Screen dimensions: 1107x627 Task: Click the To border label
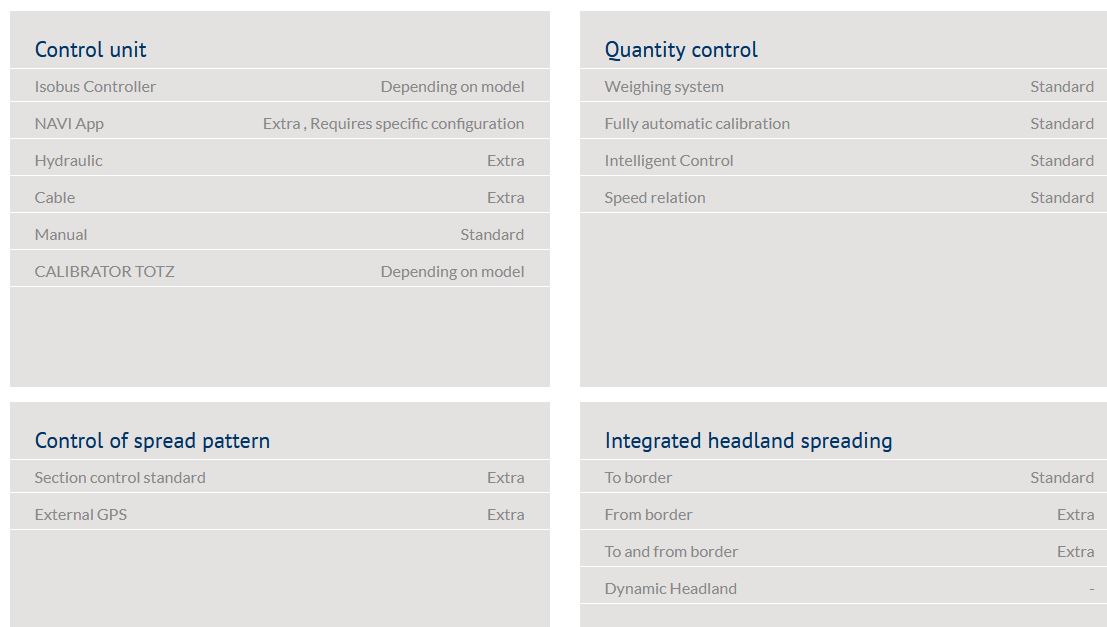click(x=638, y=478)
